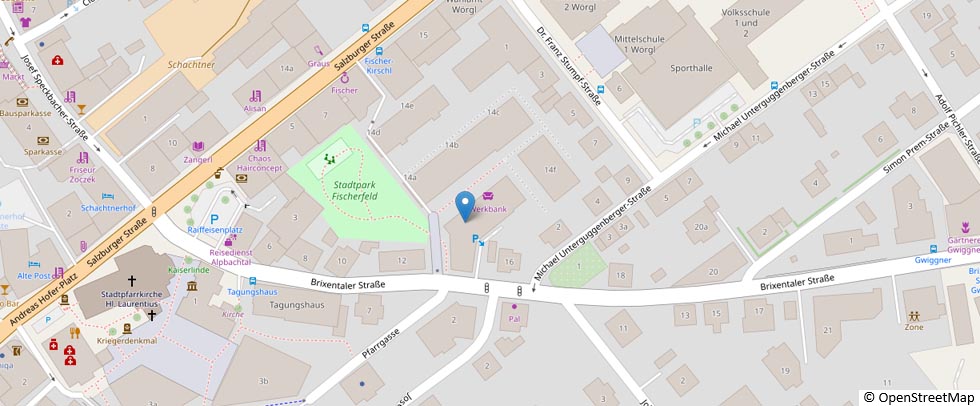Click the Reisedienst Alpbachtal travel agency icon

(x=230, y=240)
